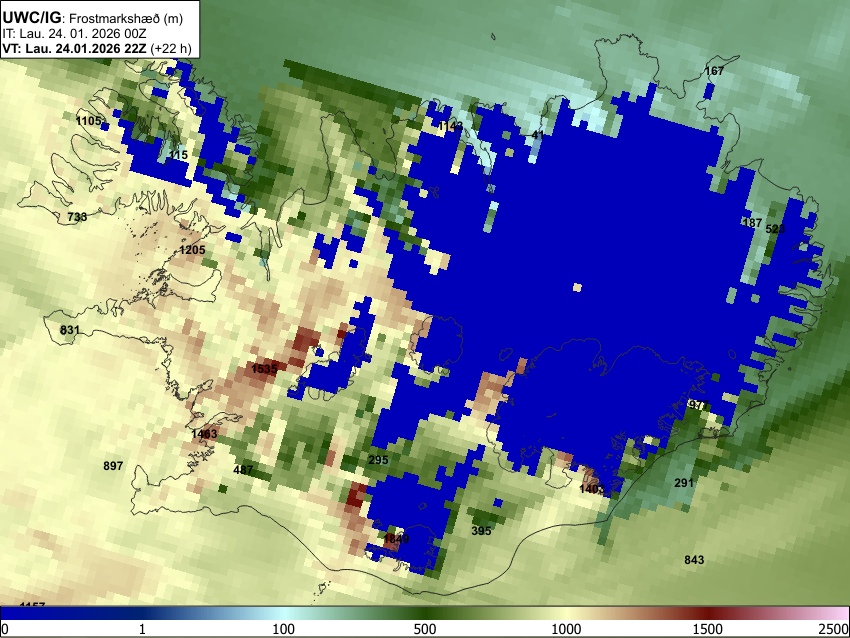Click the map value "1105"
The height and width of the screenshot is (638, 850).
point(88,120)
